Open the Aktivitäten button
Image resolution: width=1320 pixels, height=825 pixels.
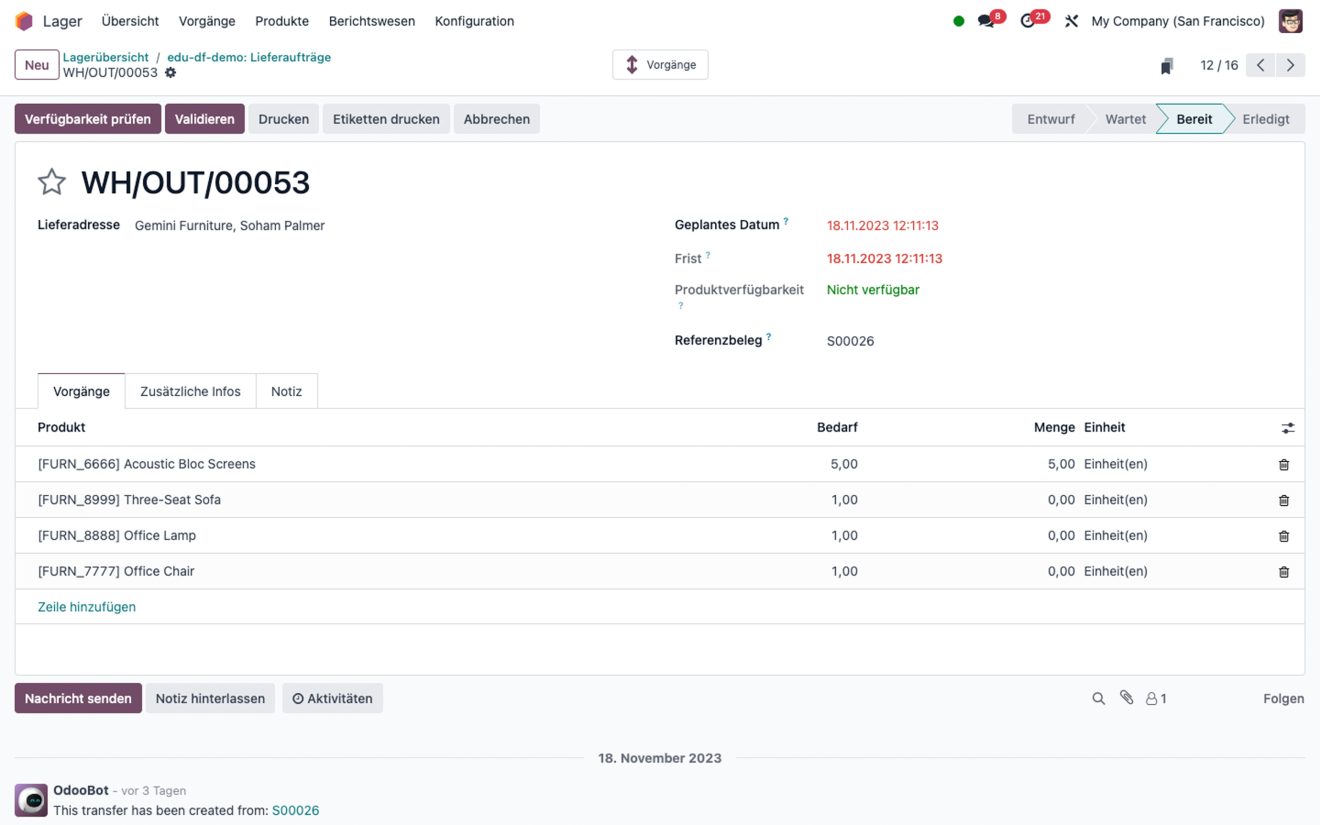click(x=332, y=698)
